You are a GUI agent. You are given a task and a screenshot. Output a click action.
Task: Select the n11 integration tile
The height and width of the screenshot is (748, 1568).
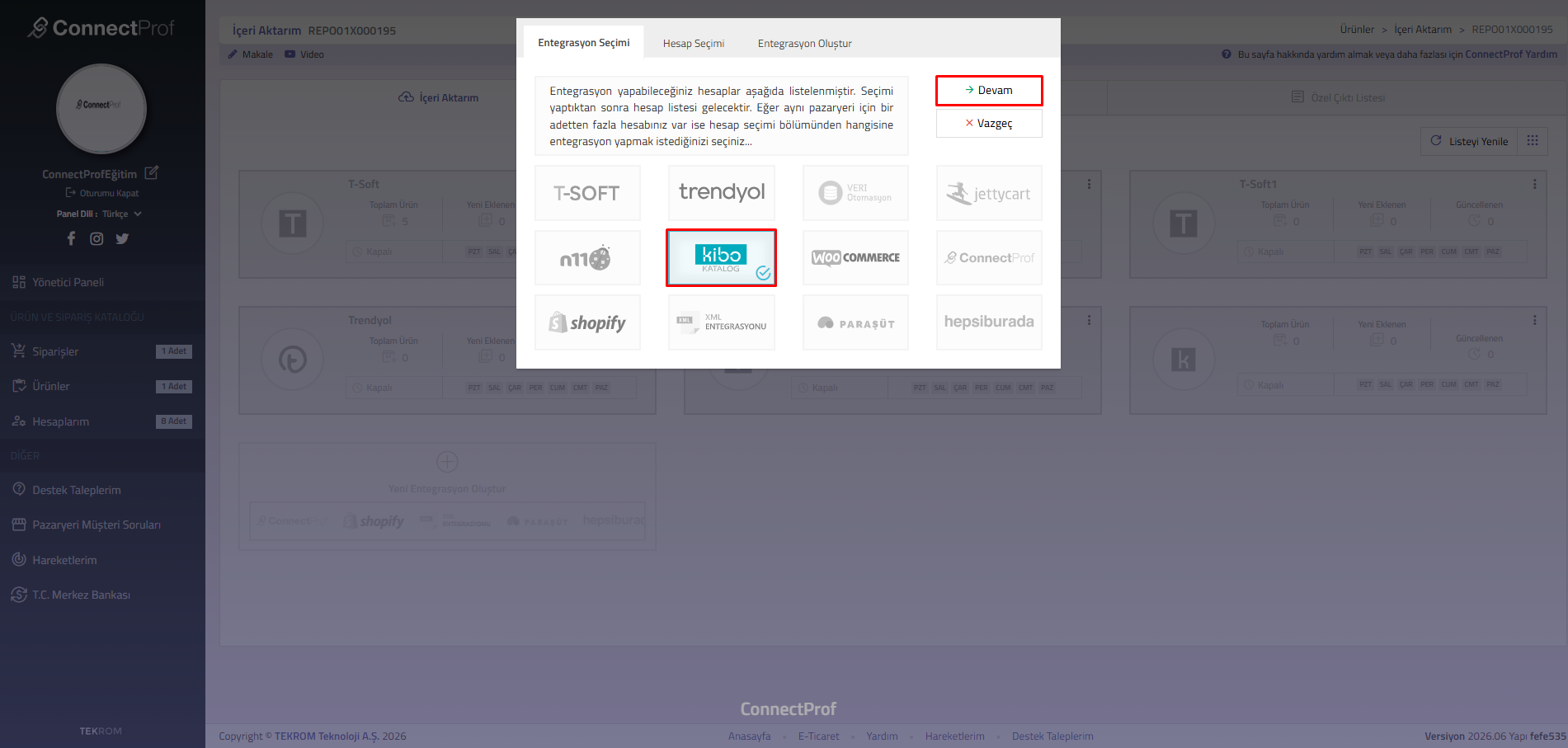(x=587, y=258)
